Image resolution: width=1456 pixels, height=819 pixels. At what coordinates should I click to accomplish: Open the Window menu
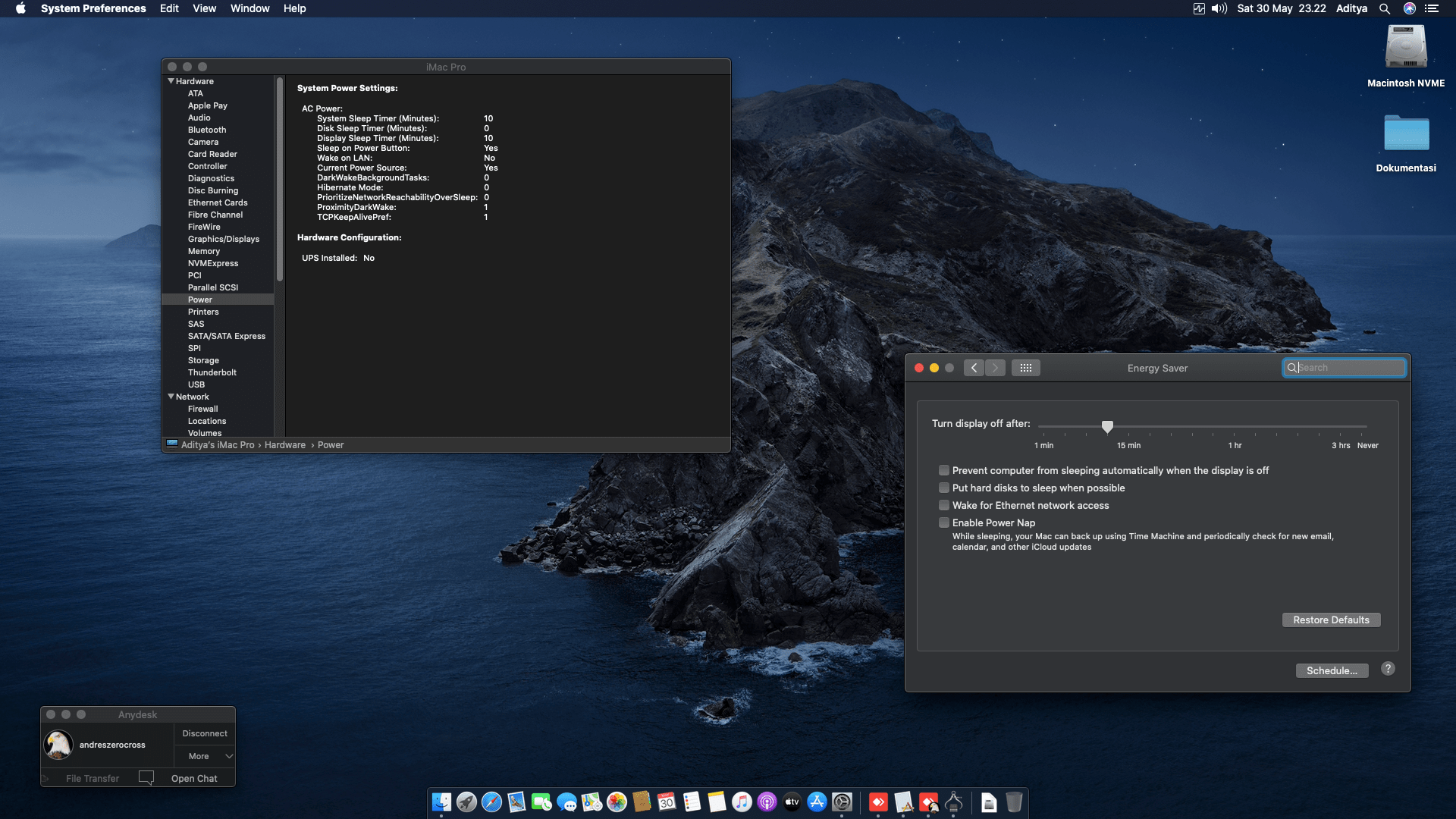pos(249,8)
